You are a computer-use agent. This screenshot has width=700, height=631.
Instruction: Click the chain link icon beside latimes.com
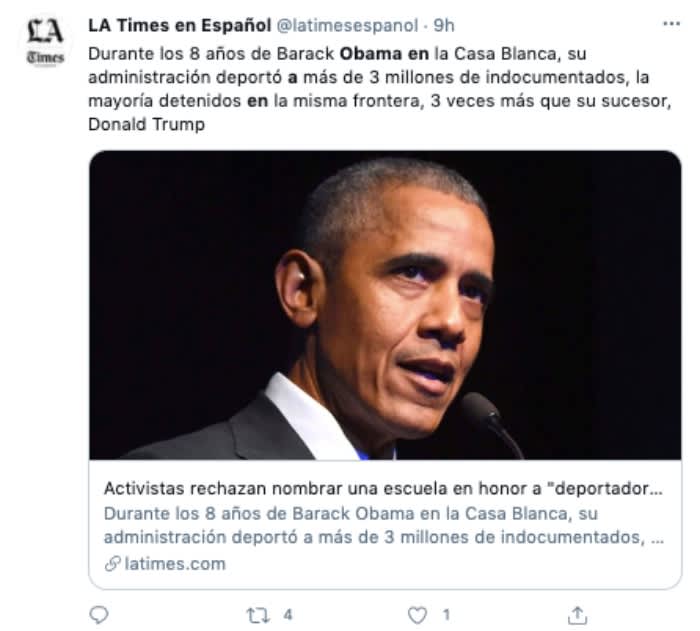tap(112, 564)
